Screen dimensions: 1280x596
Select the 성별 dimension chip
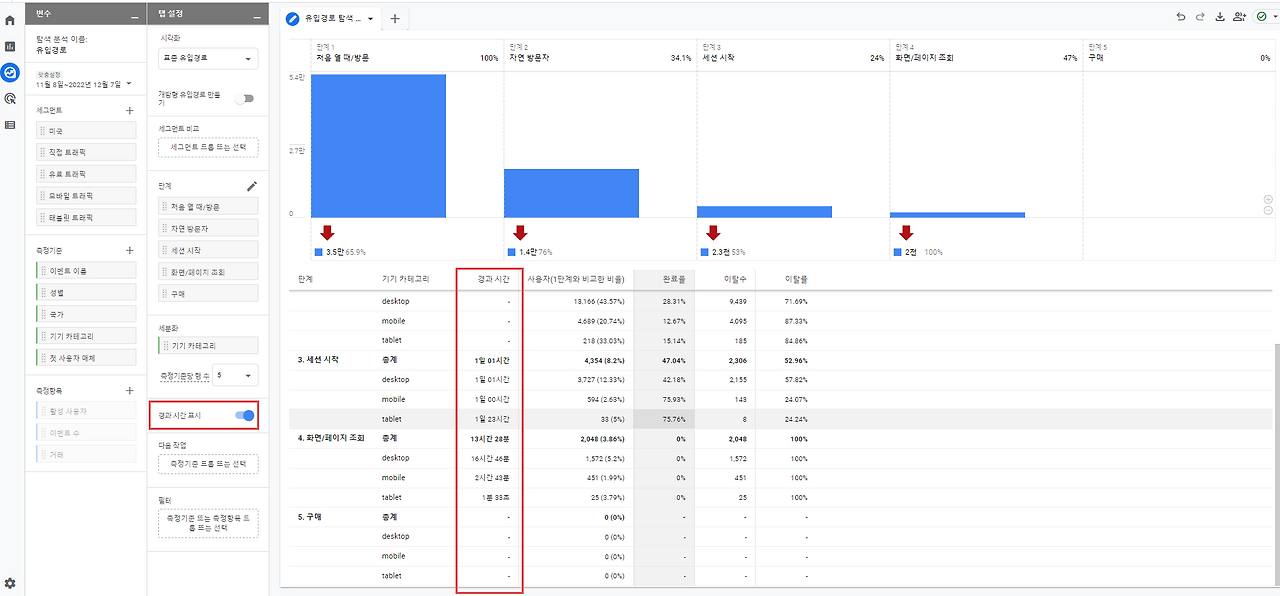point(86,293)
